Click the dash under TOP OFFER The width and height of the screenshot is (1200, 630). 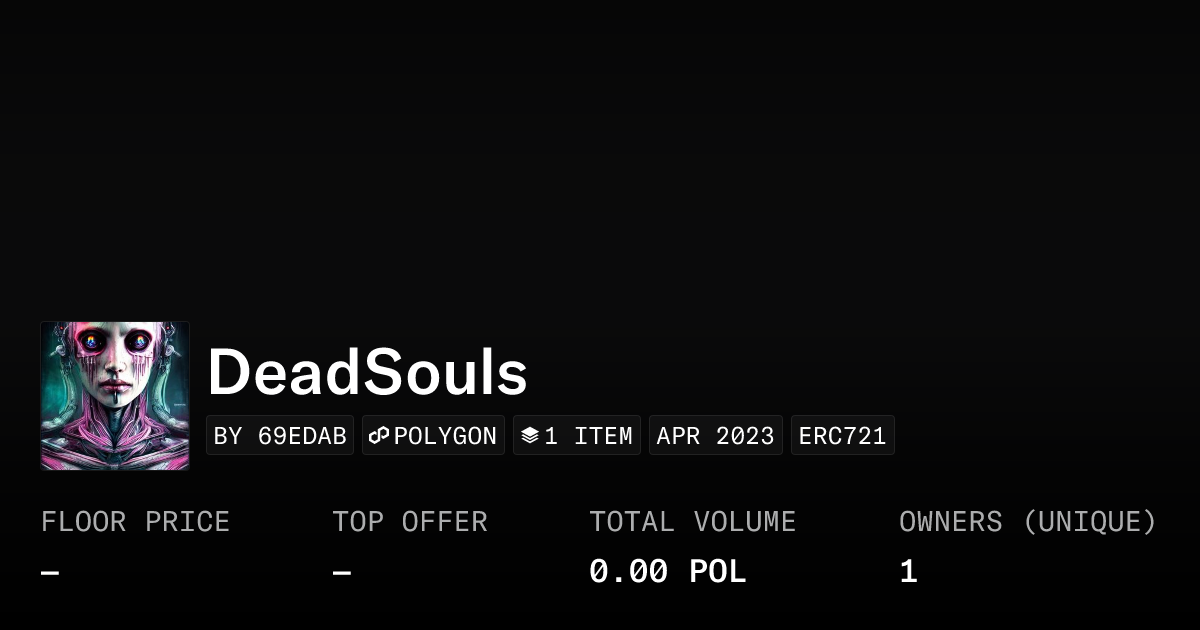click(x=340, y=570)
